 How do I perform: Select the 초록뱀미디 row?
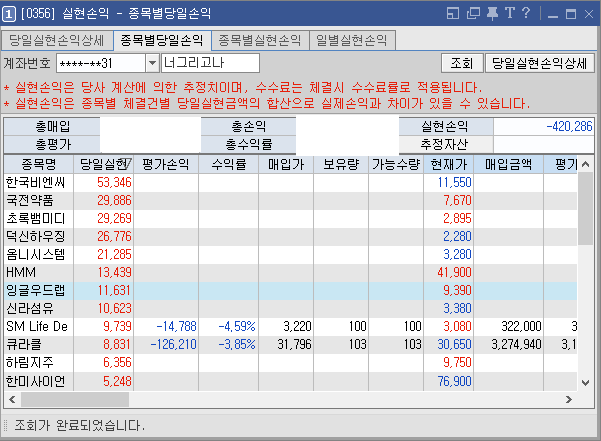click(290, 218)
